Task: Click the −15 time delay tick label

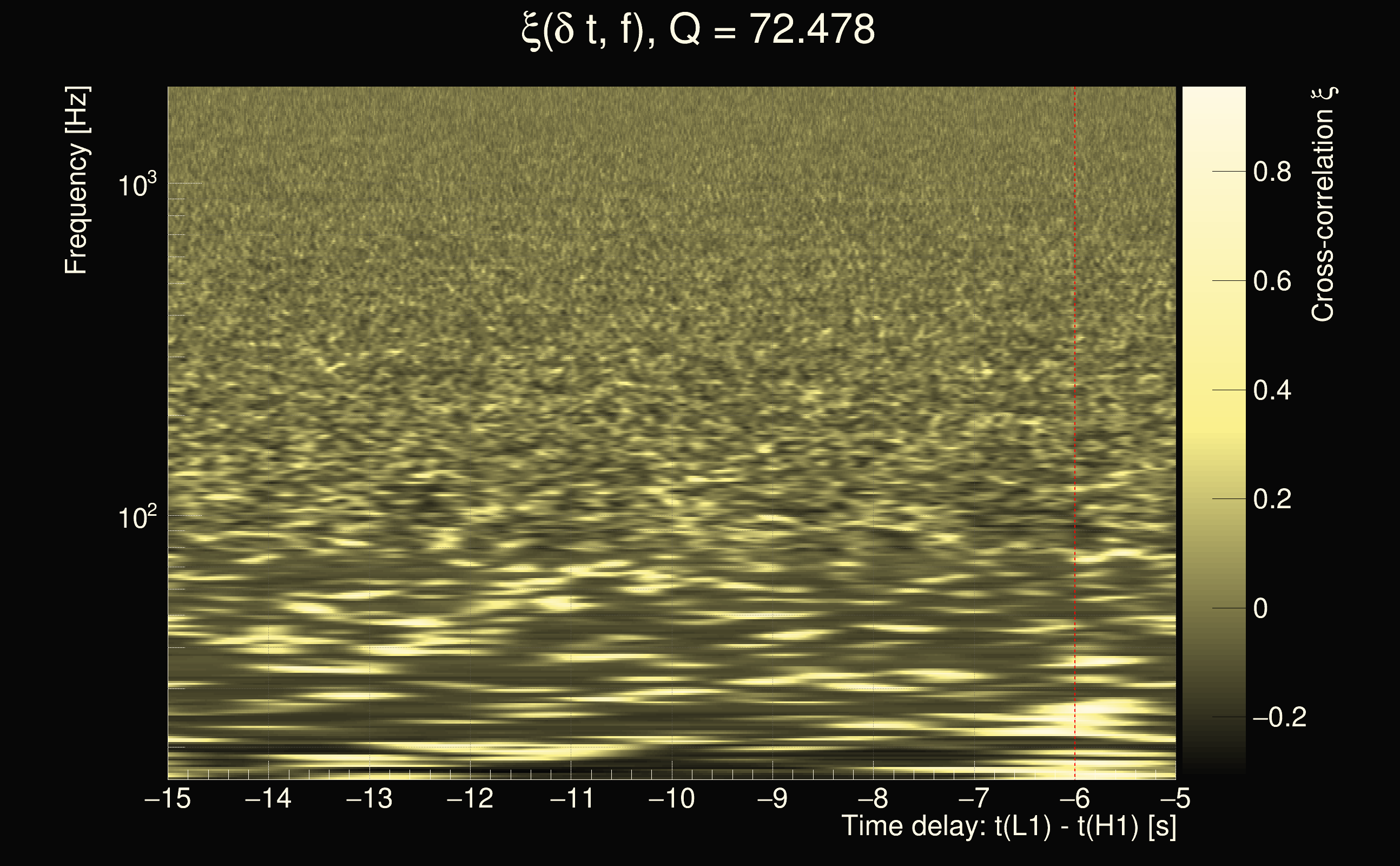Action: pos(168,798)
